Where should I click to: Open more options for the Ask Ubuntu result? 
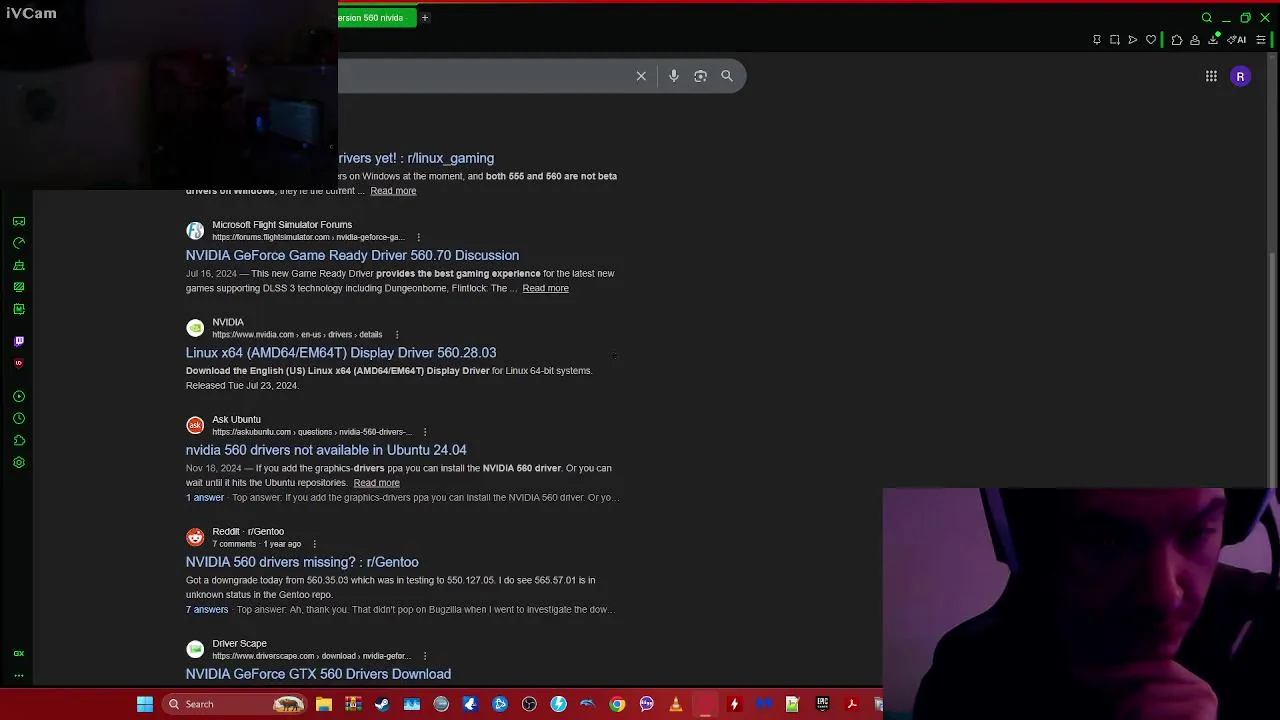click(x=425, y=432)
